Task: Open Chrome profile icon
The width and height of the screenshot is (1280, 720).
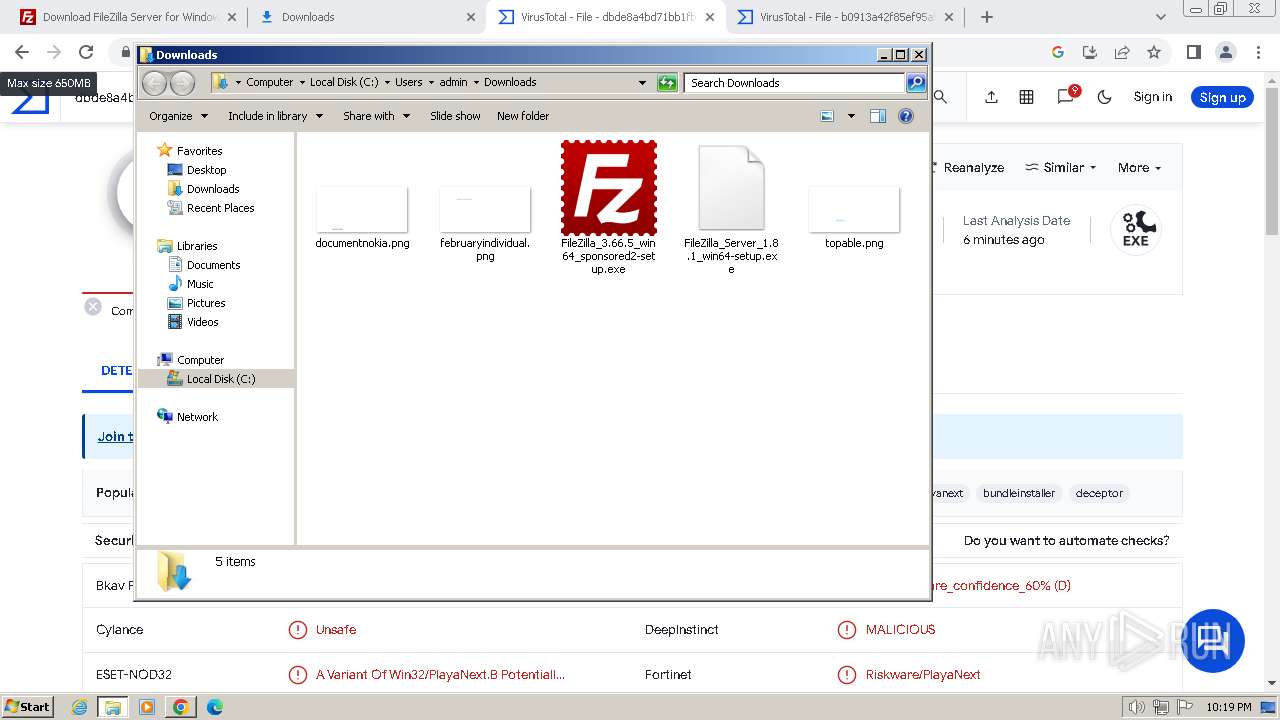Action: [1226, 52]
